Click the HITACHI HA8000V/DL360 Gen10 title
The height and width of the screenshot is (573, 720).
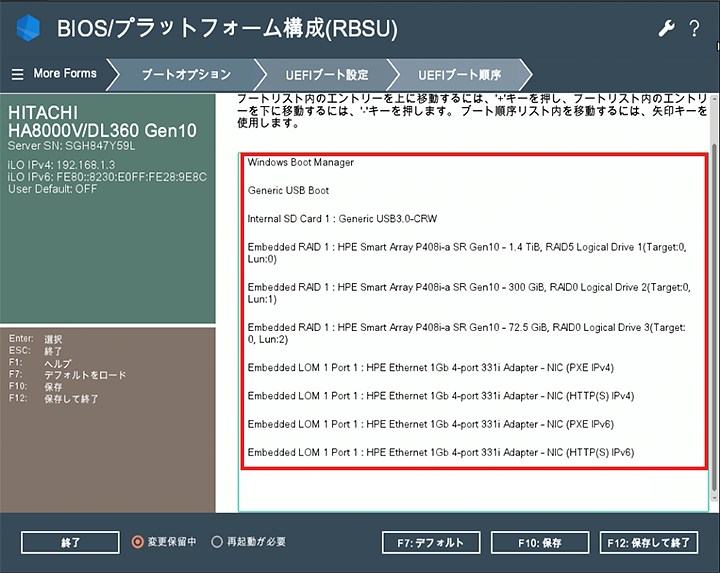[x=102, y=122]
